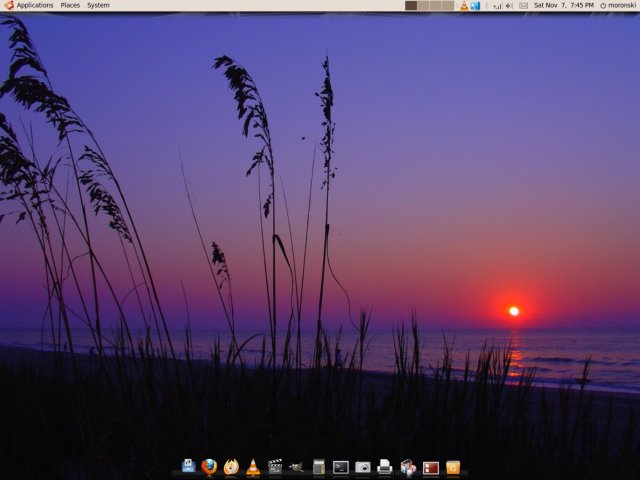The width and height of the screenshot is (640, 480).
Task: Launch GIMP from the dock
Action: point(297,467)
